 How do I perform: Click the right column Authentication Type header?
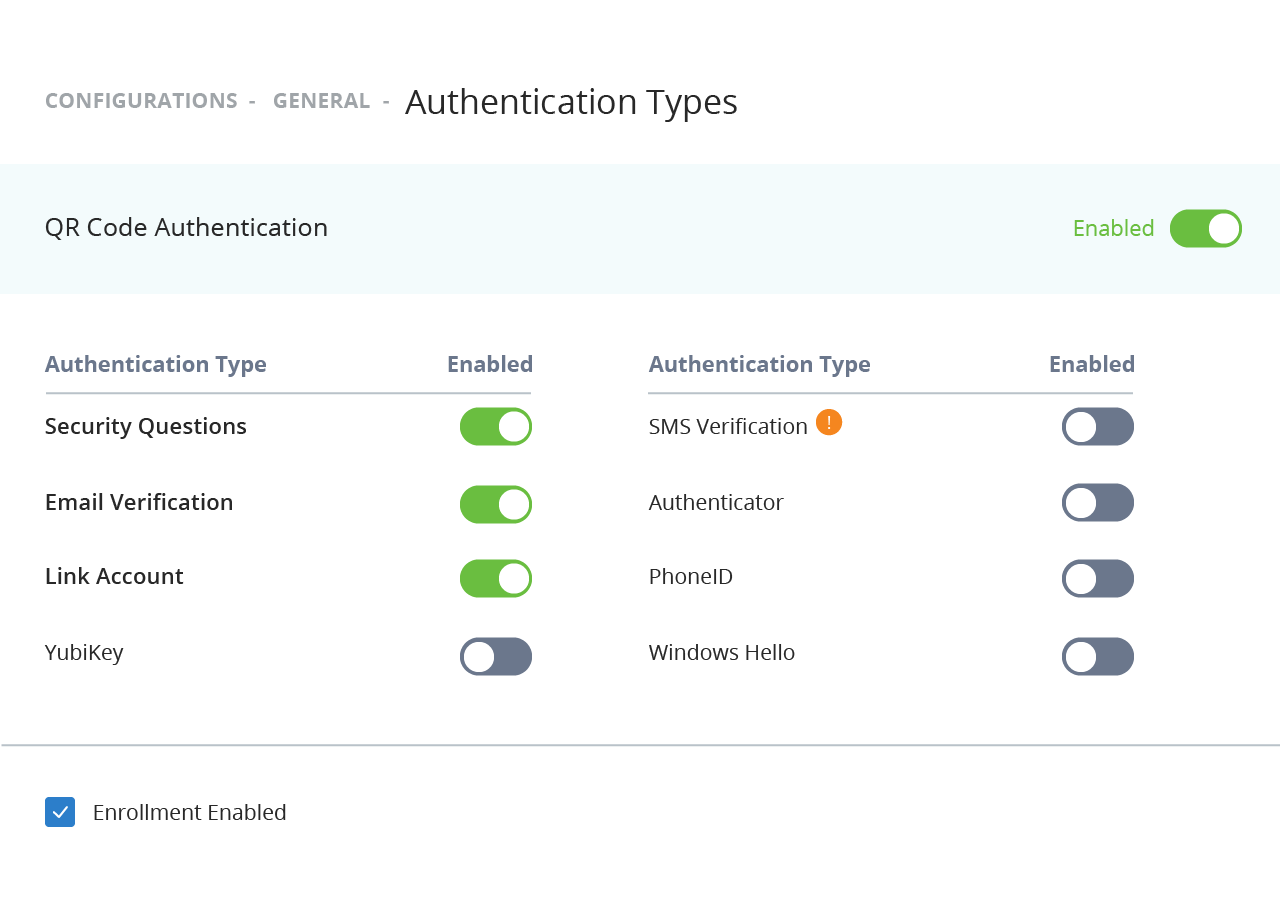pos(759,364)
